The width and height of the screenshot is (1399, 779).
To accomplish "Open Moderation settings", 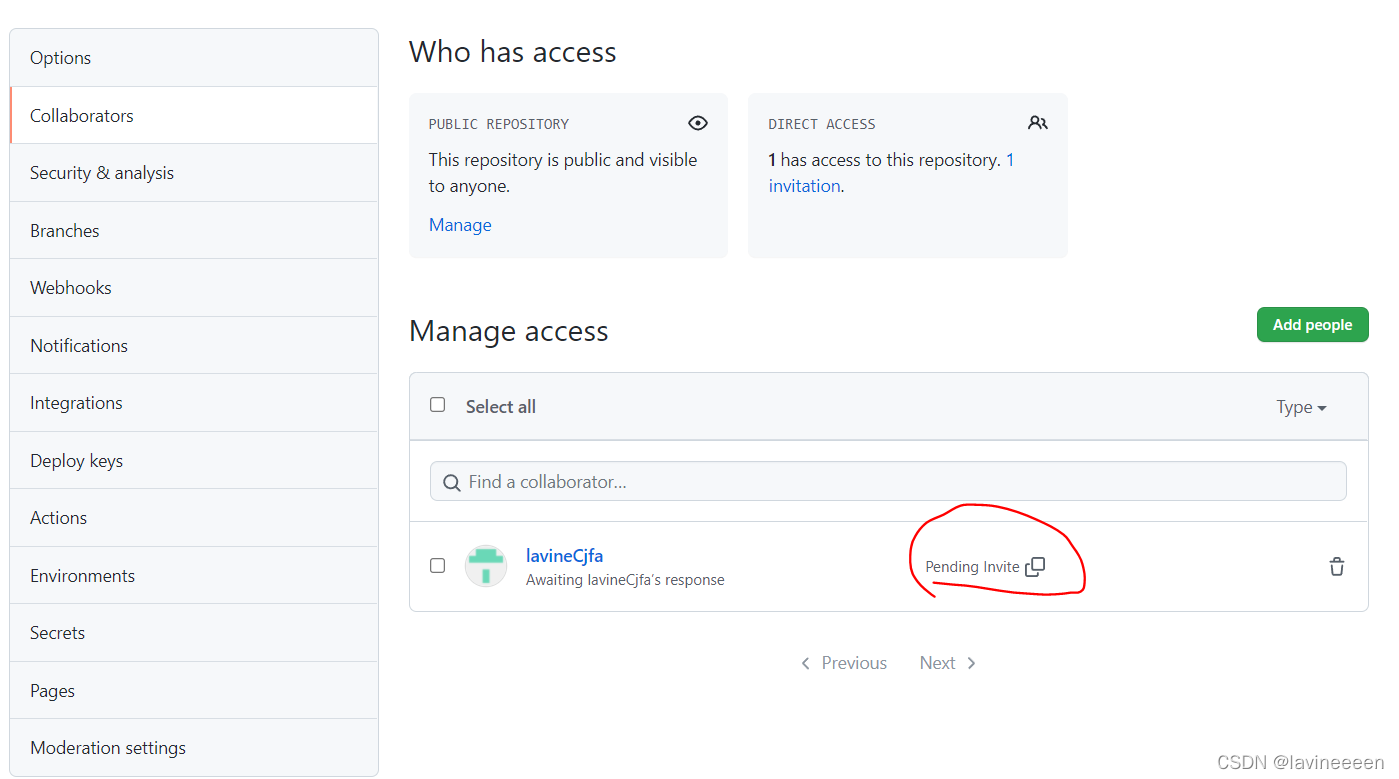I will point(194,747).
